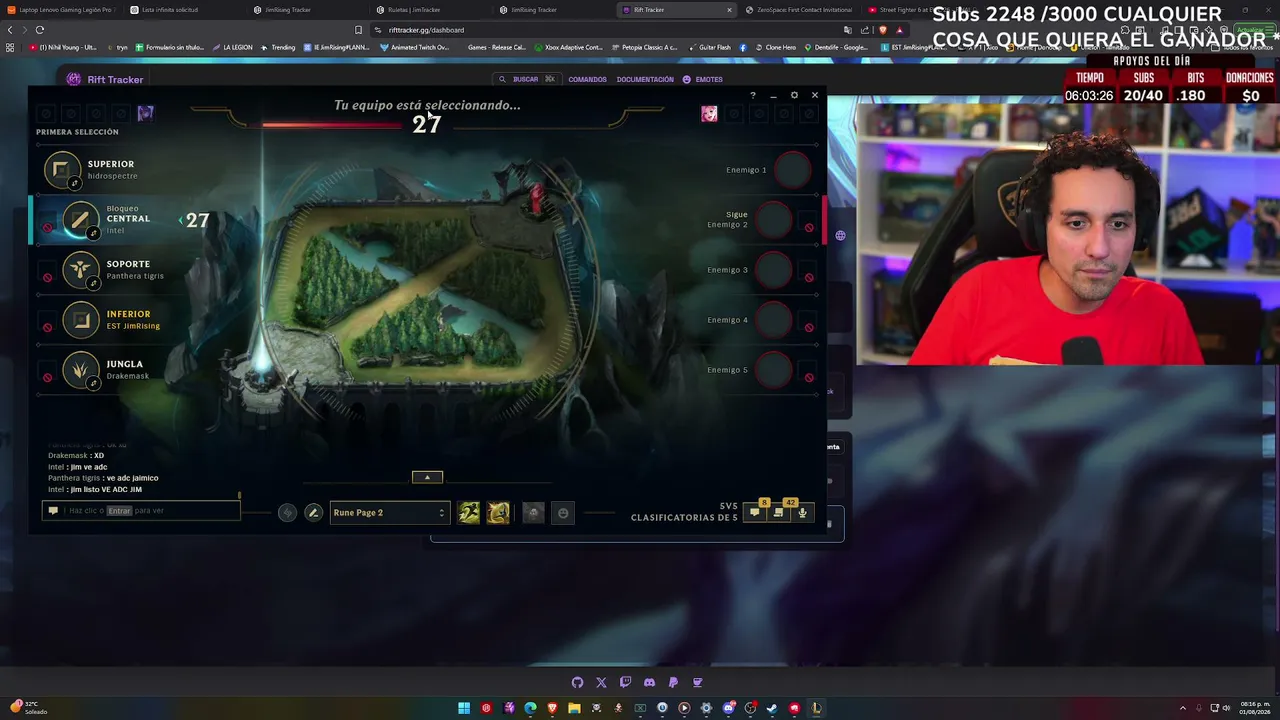Go to the Emotes page
This screenshot has height=720, width=1280.
click(702, 79)
